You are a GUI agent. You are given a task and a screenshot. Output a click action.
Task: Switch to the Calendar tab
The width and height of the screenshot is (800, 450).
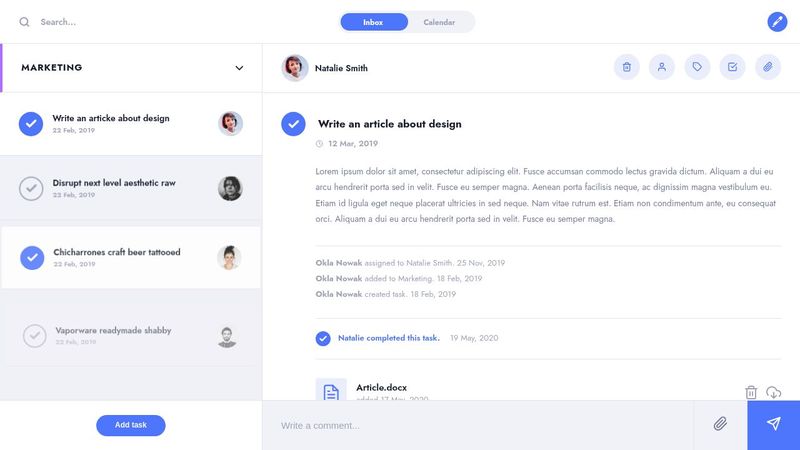coord(439,22)
